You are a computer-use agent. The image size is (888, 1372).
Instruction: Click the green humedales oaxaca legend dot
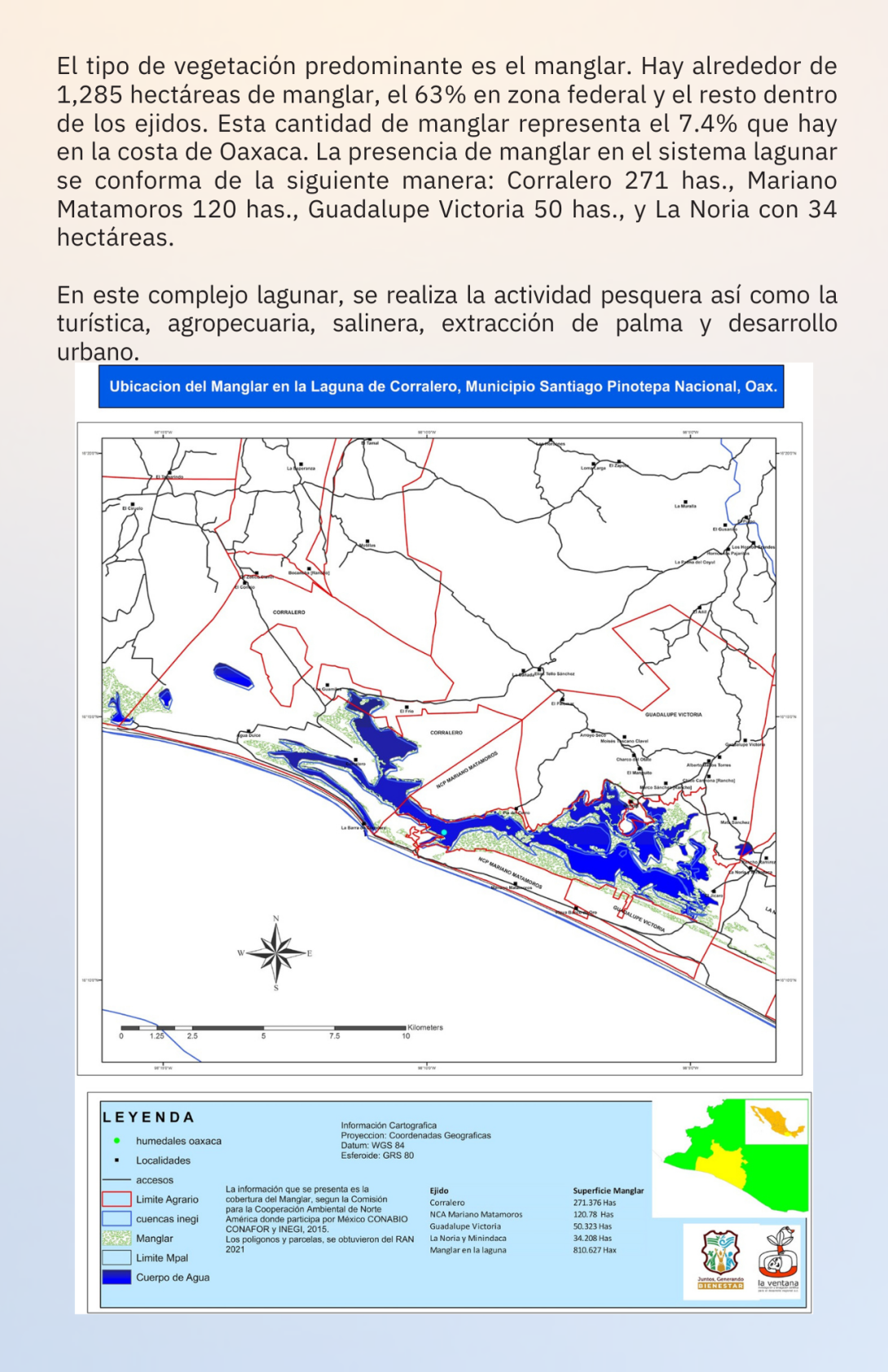point(117,1141)
